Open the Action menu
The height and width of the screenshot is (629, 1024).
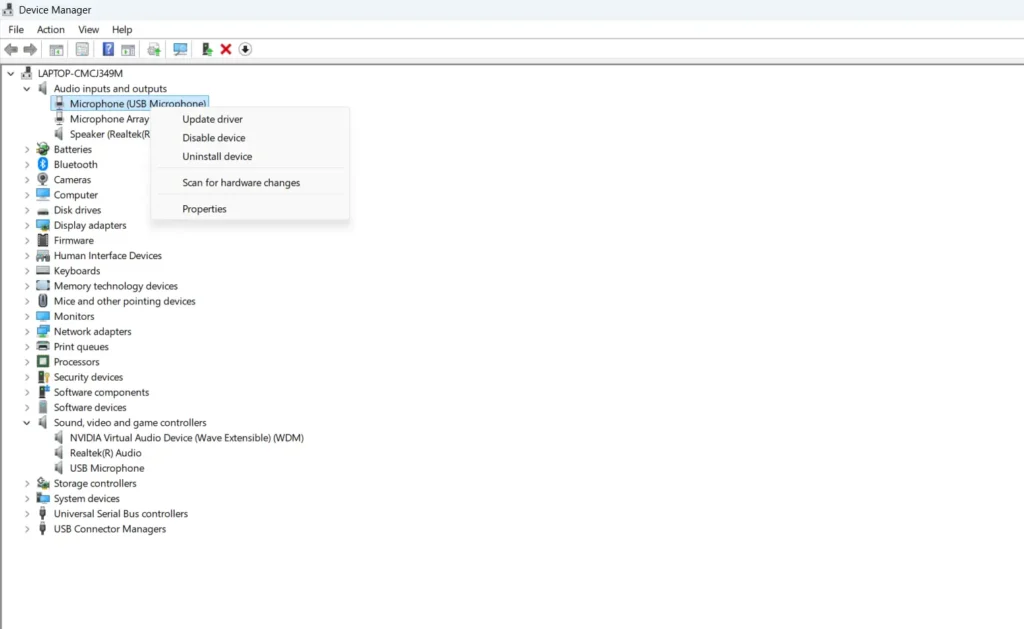tap(50, 29)
